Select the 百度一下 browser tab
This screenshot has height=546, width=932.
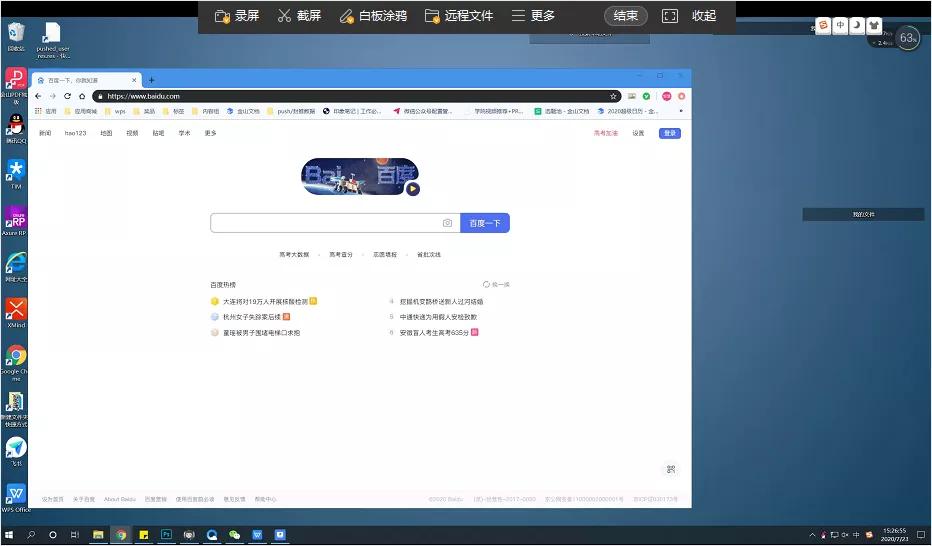point(87,80)
